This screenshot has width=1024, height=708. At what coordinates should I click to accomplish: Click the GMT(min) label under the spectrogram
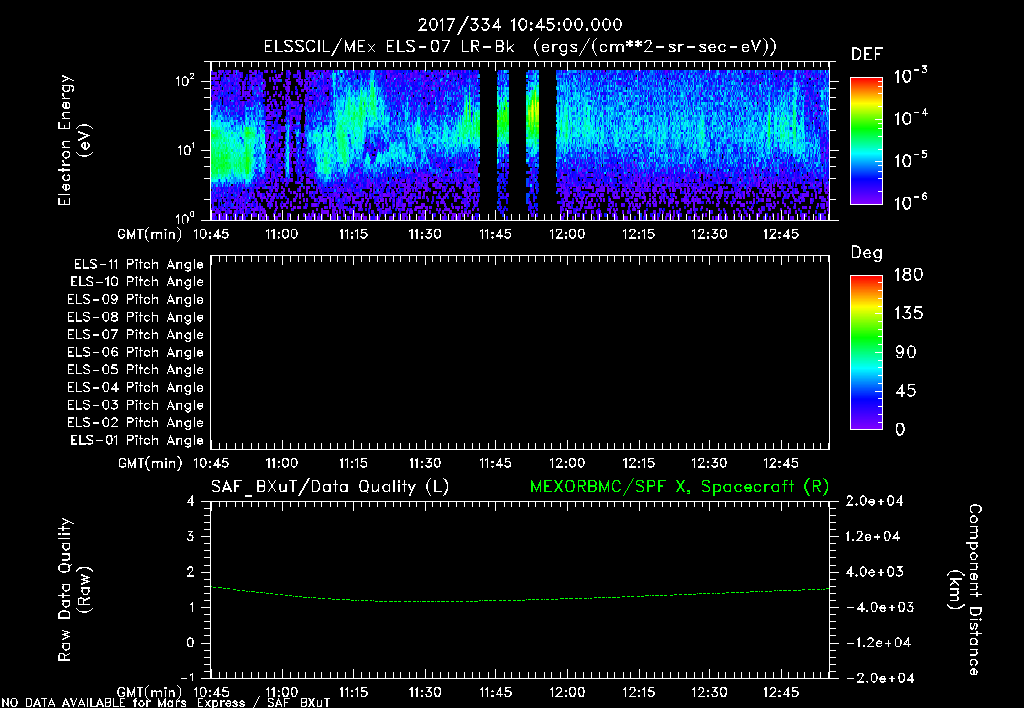point(150,234)
